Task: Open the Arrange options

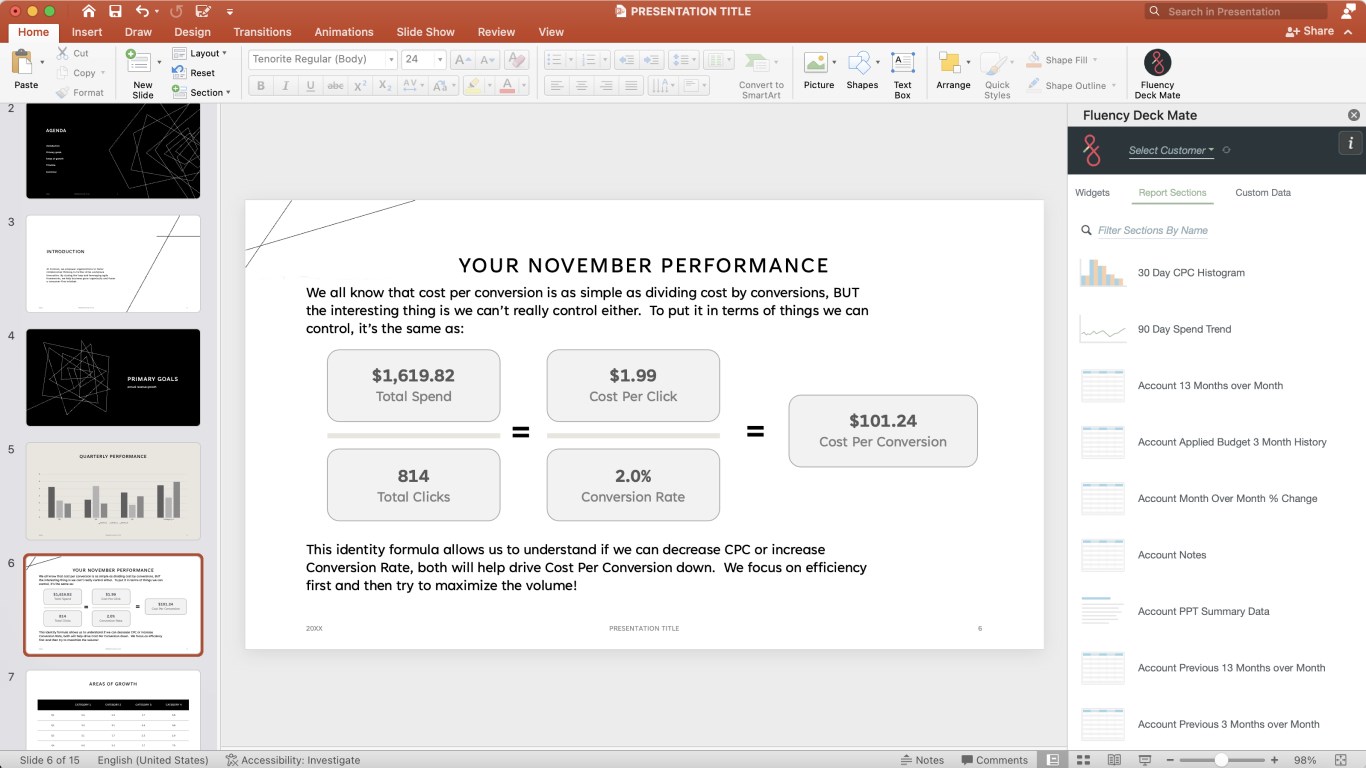Action: click(951, 70)
